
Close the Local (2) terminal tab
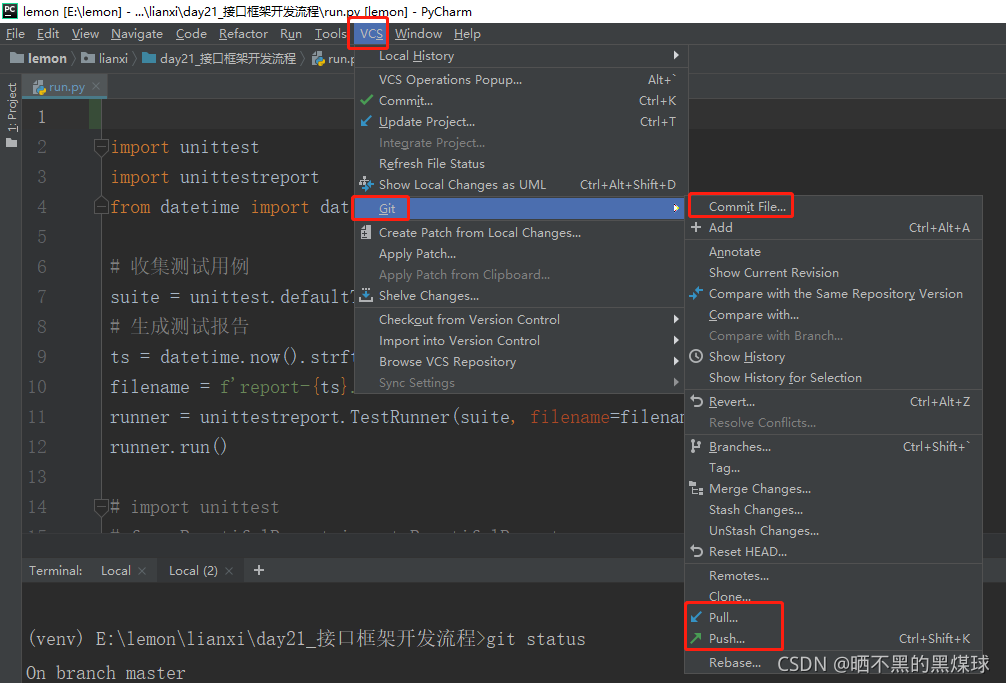click(x=229, y=571)
